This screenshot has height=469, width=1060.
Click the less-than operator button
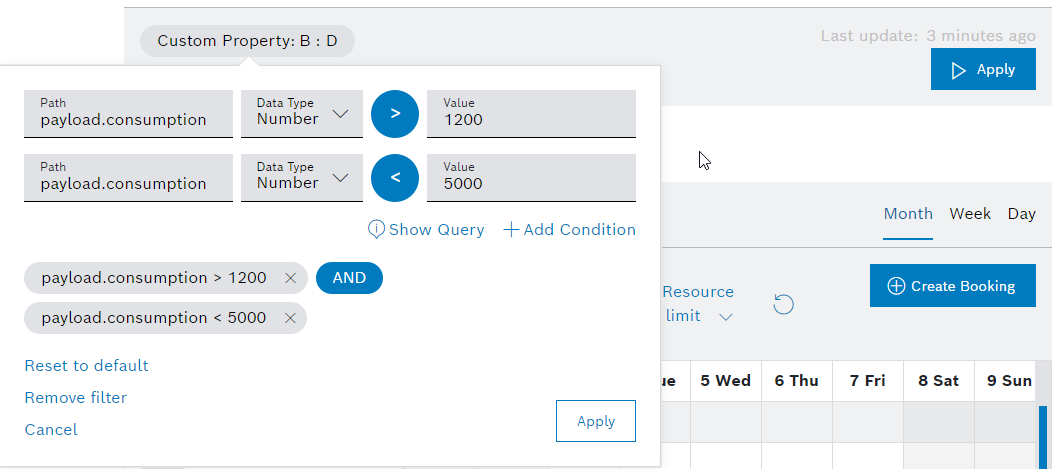coord(395,178)
